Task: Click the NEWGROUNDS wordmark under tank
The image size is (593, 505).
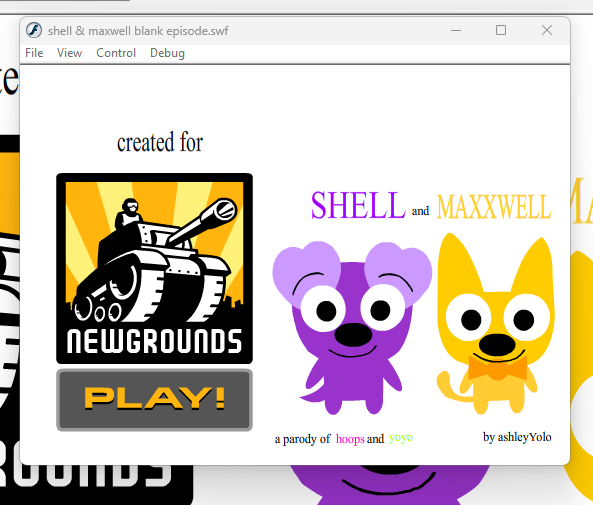Action: pyautogui.click(x=154, y=341)
